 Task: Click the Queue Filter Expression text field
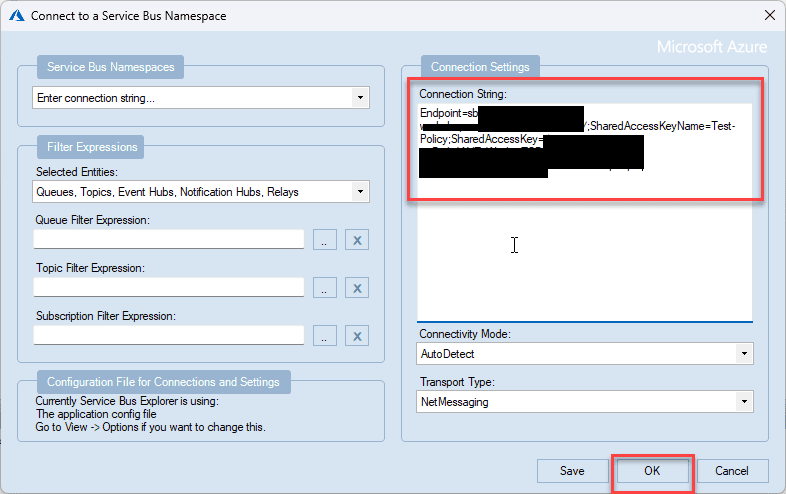point(168,239)
